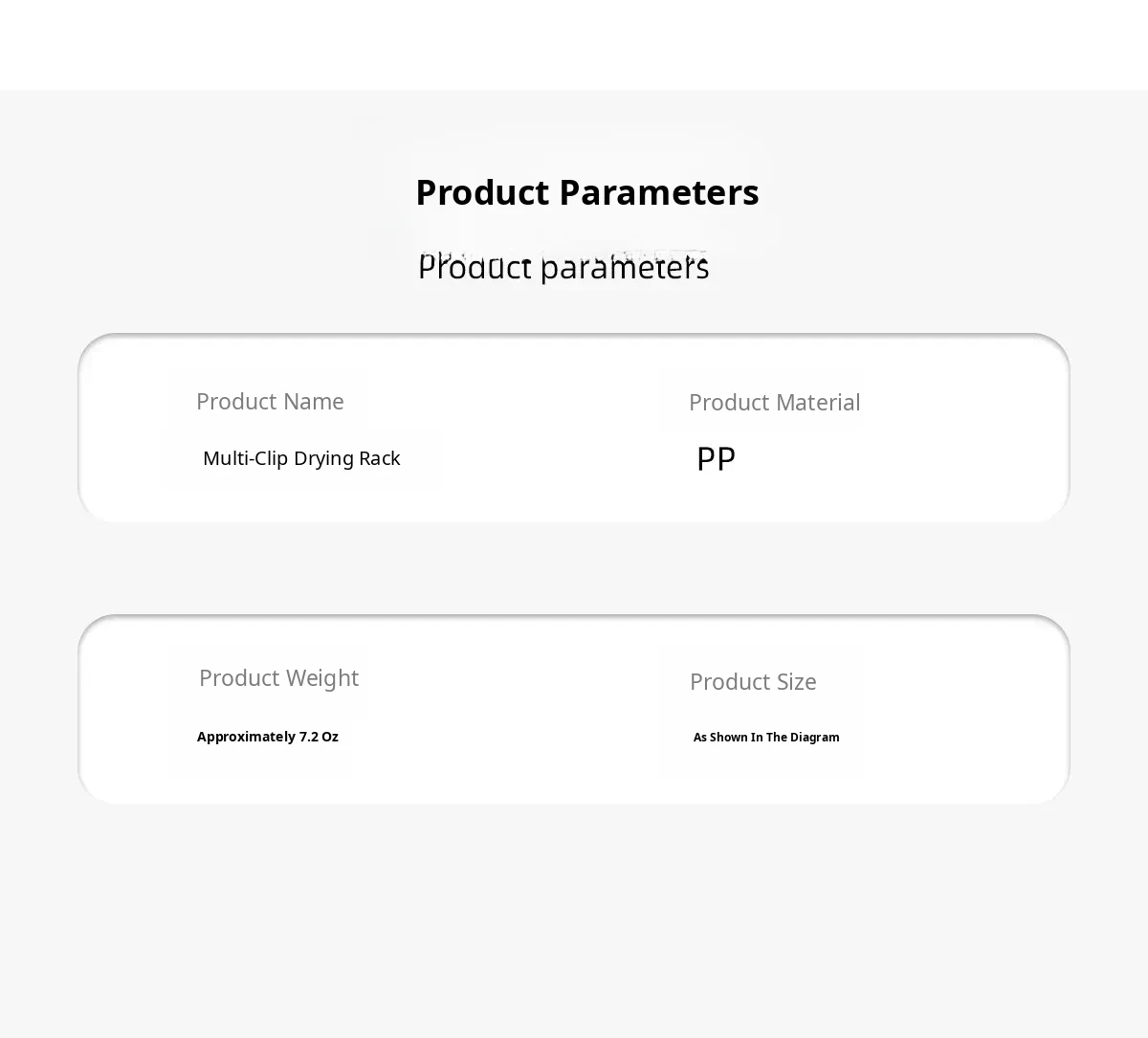The image size is (1148, 1038).
Task: Click "As Shown In The Diagram" text
Action: tap(766, 738)
